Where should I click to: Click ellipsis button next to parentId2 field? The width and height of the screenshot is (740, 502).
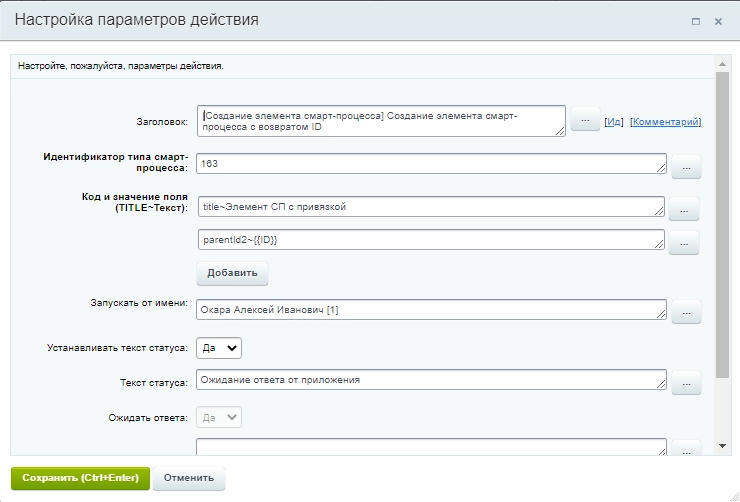[682, 243]
